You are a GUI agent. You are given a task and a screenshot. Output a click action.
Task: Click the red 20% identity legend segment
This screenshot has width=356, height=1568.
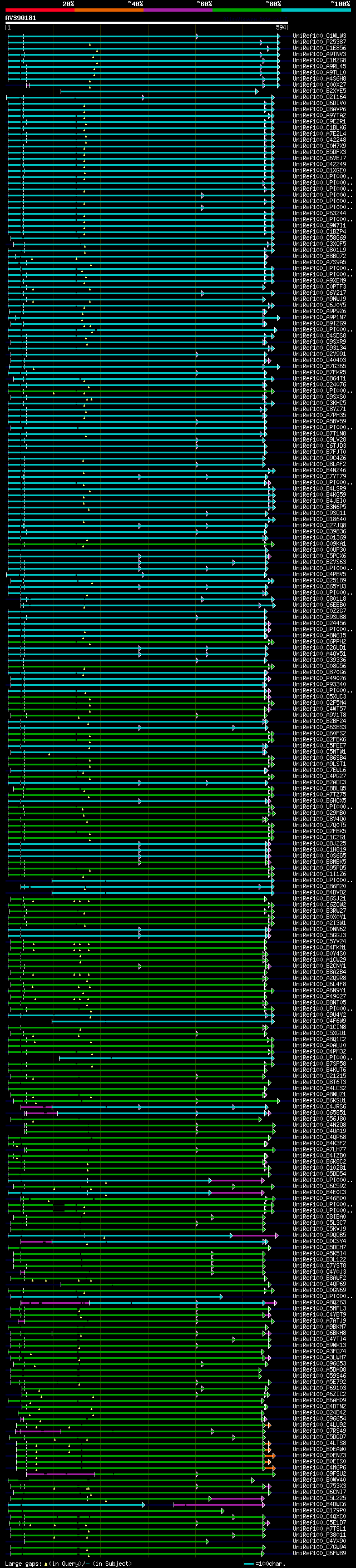pyautogui.click(x=39, y=10)
